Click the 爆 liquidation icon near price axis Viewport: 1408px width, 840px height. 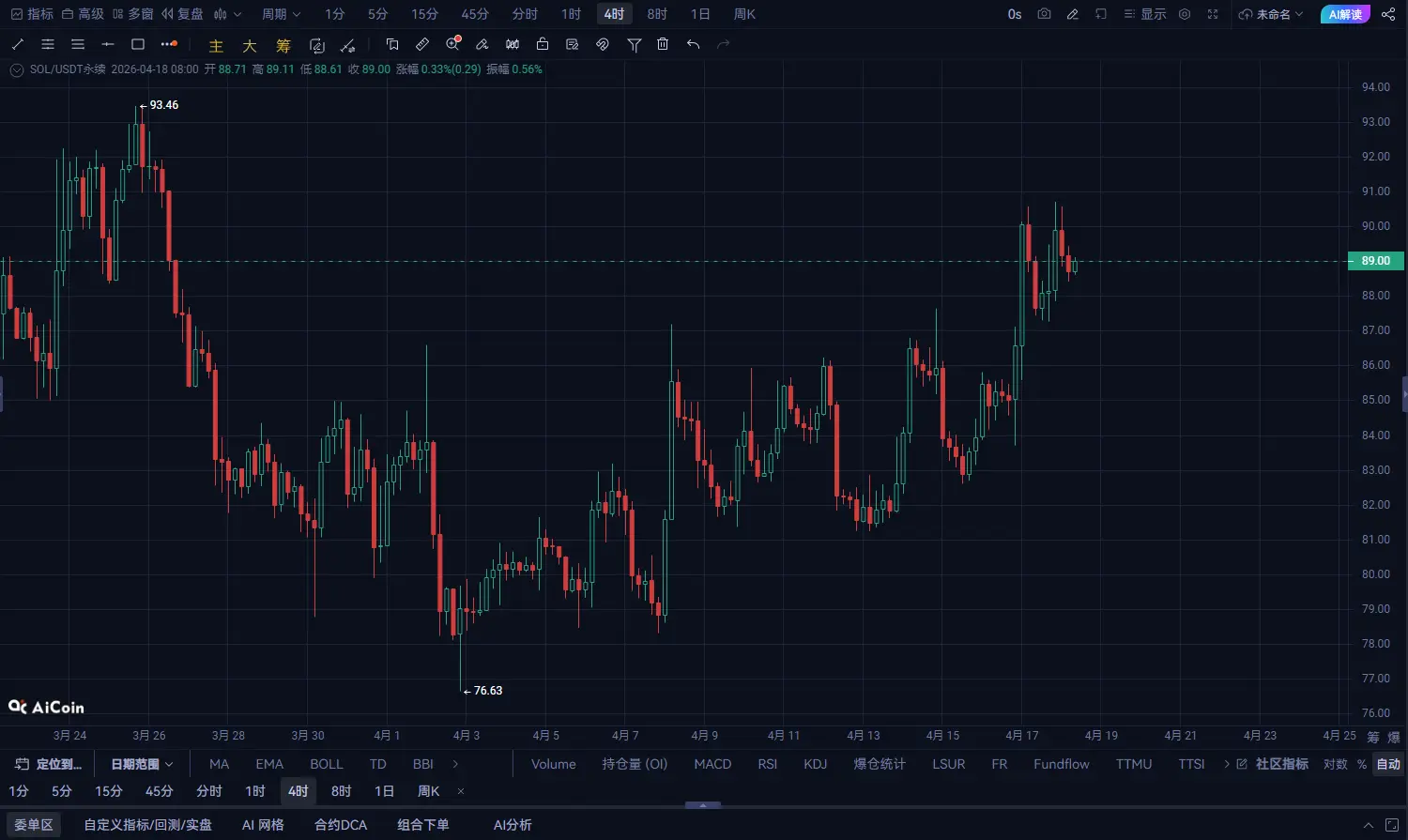click(x=1394, y=737)
